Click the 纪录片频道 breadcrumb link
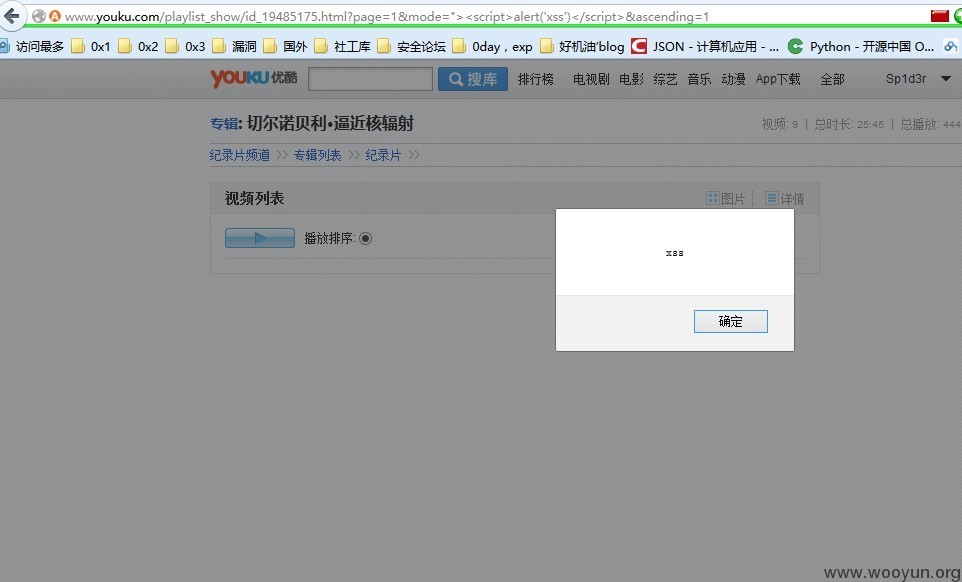The height and width of the screenshot is (582, 962). [x=240, y=155]
